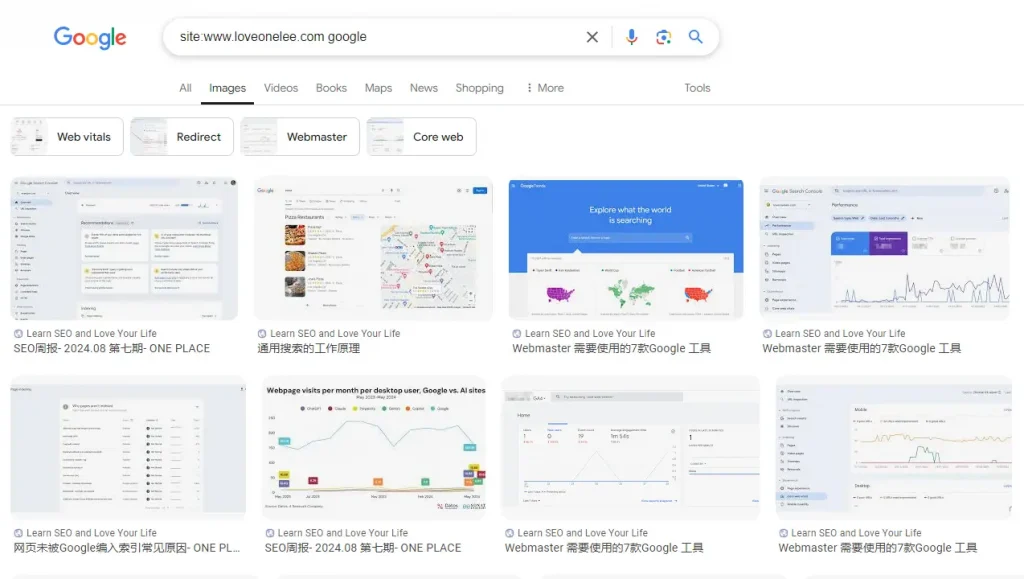Click 'Learn SEO and Love Your Life' source under Trends image
1024x579 pixels.
click(x=590, y=334)
